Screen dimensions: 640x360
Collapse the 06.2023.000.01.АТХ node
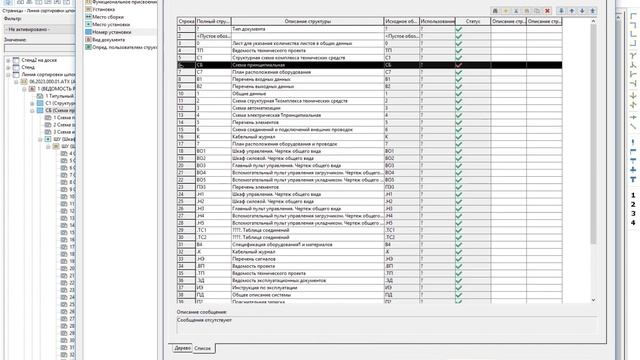[16, 82]
